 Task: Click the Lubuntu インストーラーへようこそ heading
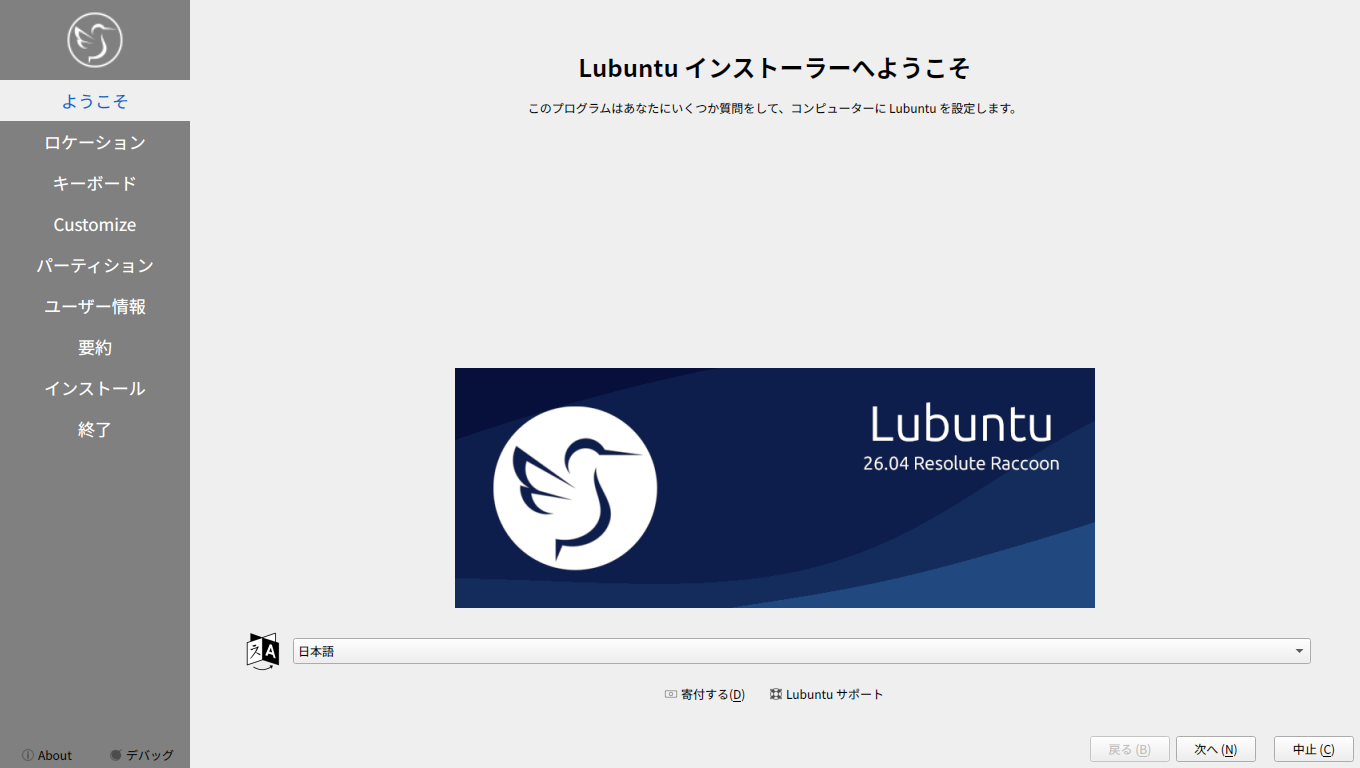click(775, 68)
